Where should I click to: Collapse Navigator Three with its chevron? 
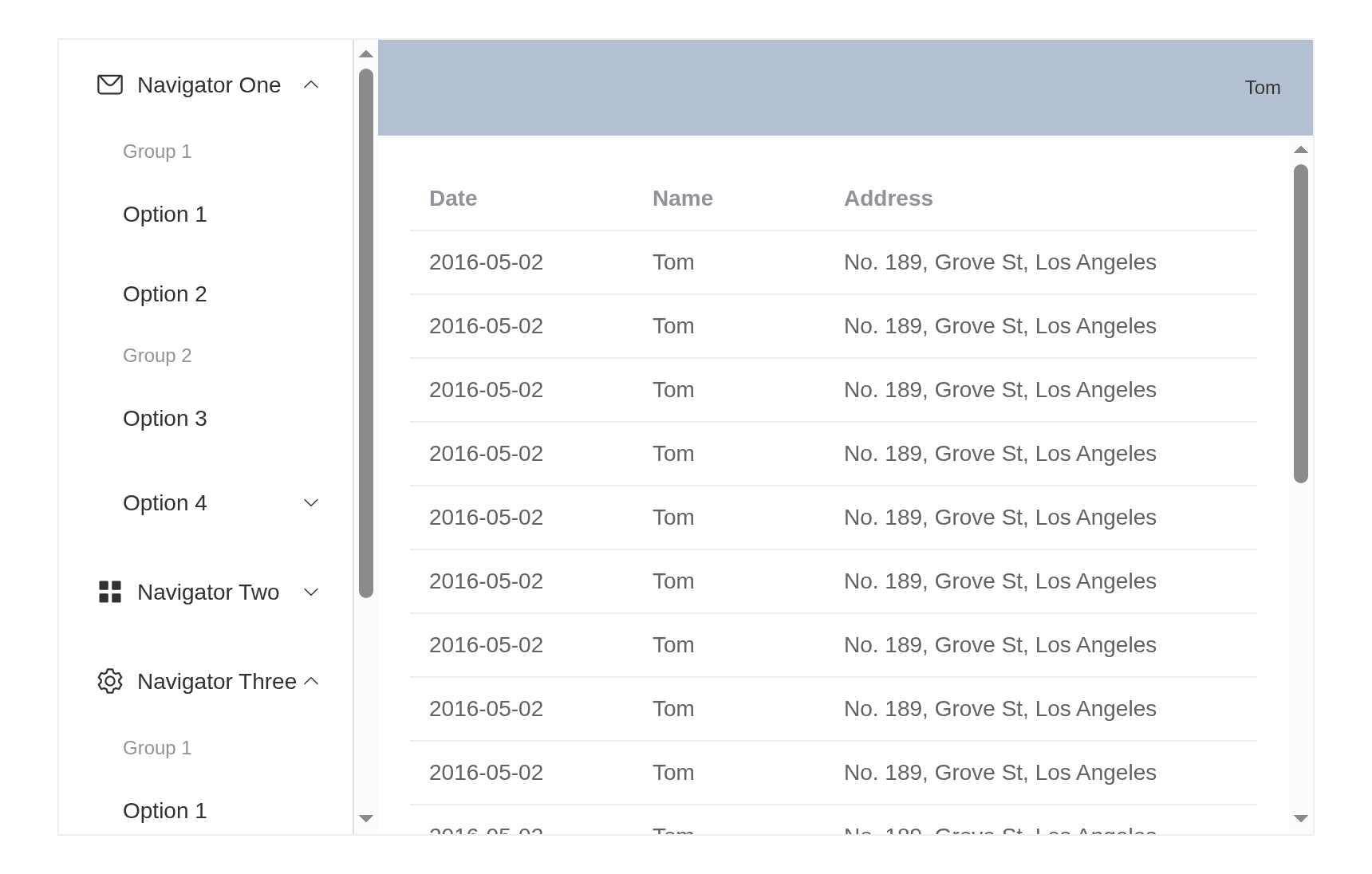pyautogui.click(x=311, y=681)
